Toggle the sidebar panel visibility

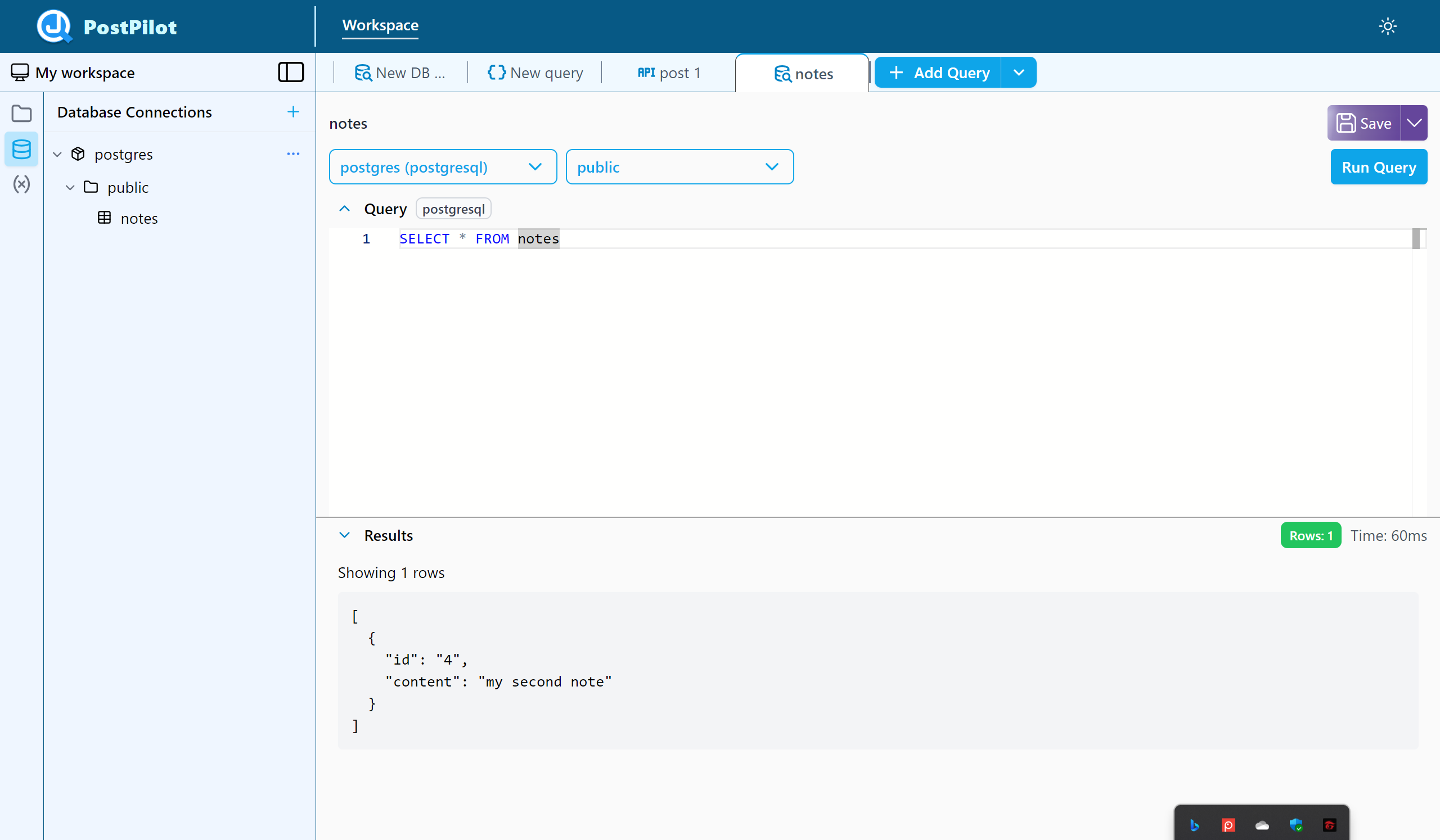[291, 73]
